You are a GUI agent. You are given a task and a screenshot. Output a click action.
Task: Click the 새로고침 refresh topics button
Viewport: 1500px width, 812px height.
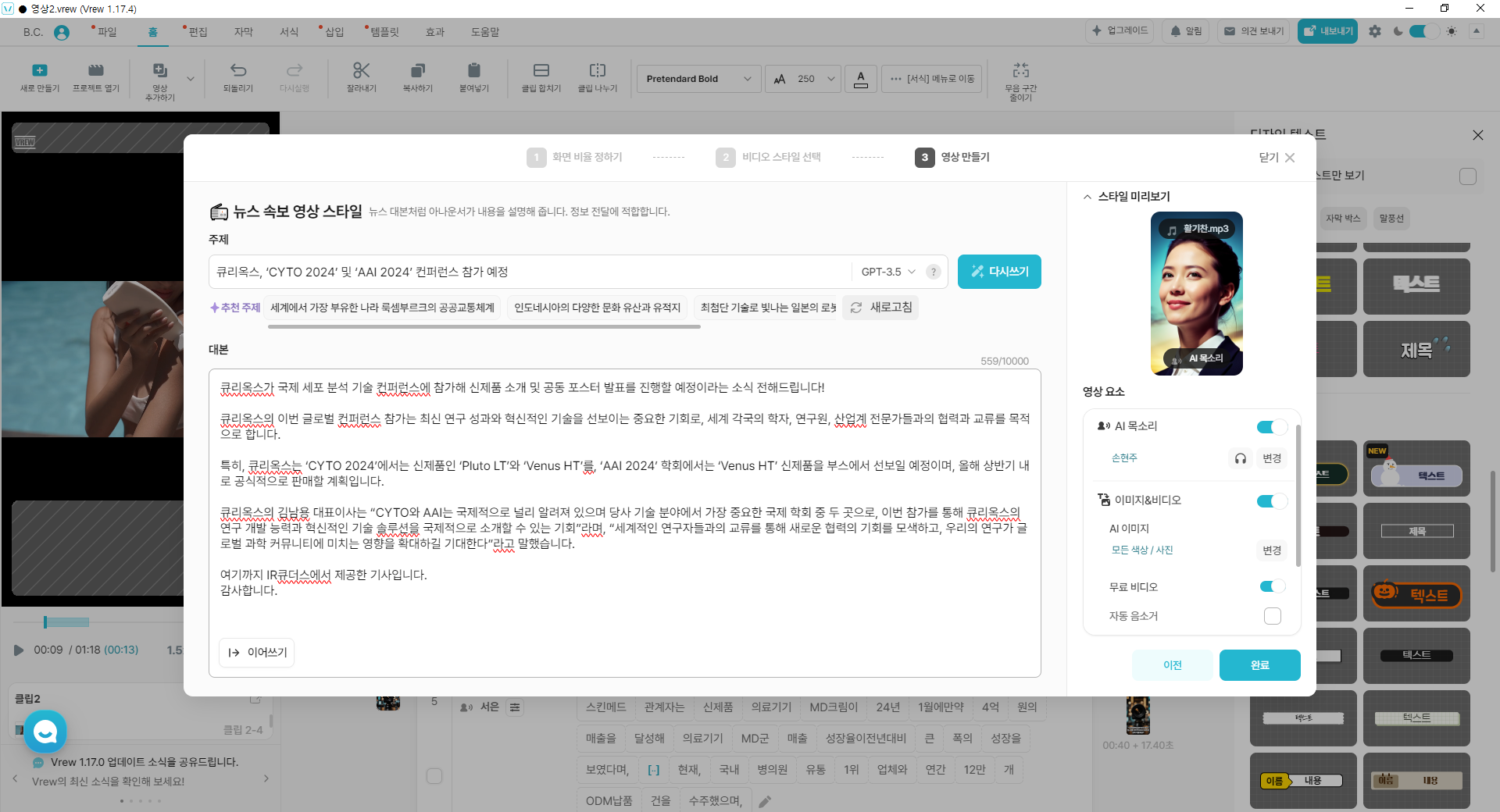coord(880,308)
